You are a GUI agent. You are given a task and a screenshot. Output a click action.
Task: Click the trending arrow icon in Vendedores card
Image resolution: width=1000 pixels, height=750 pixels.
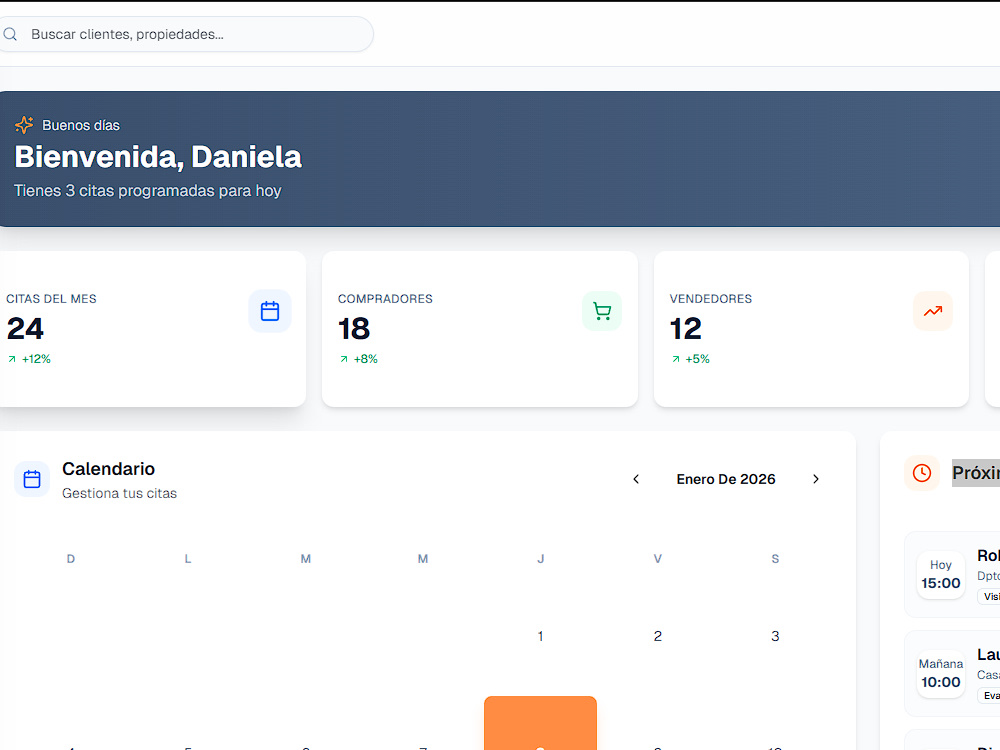coord(933,311)
